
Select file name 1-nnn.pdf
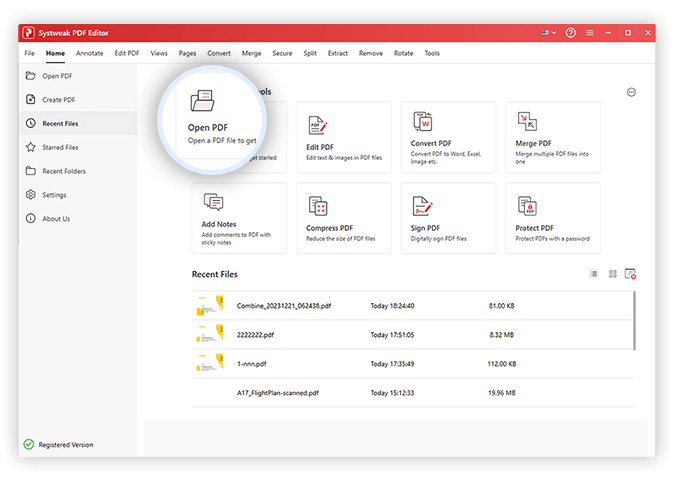pyautogui.click(x=251, y=364)
